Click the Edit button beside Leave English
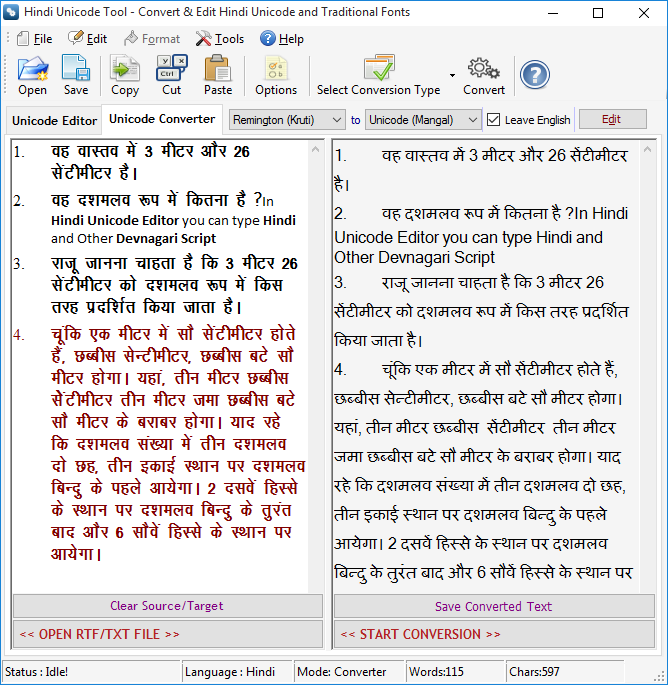 click(x=613, y=119)
